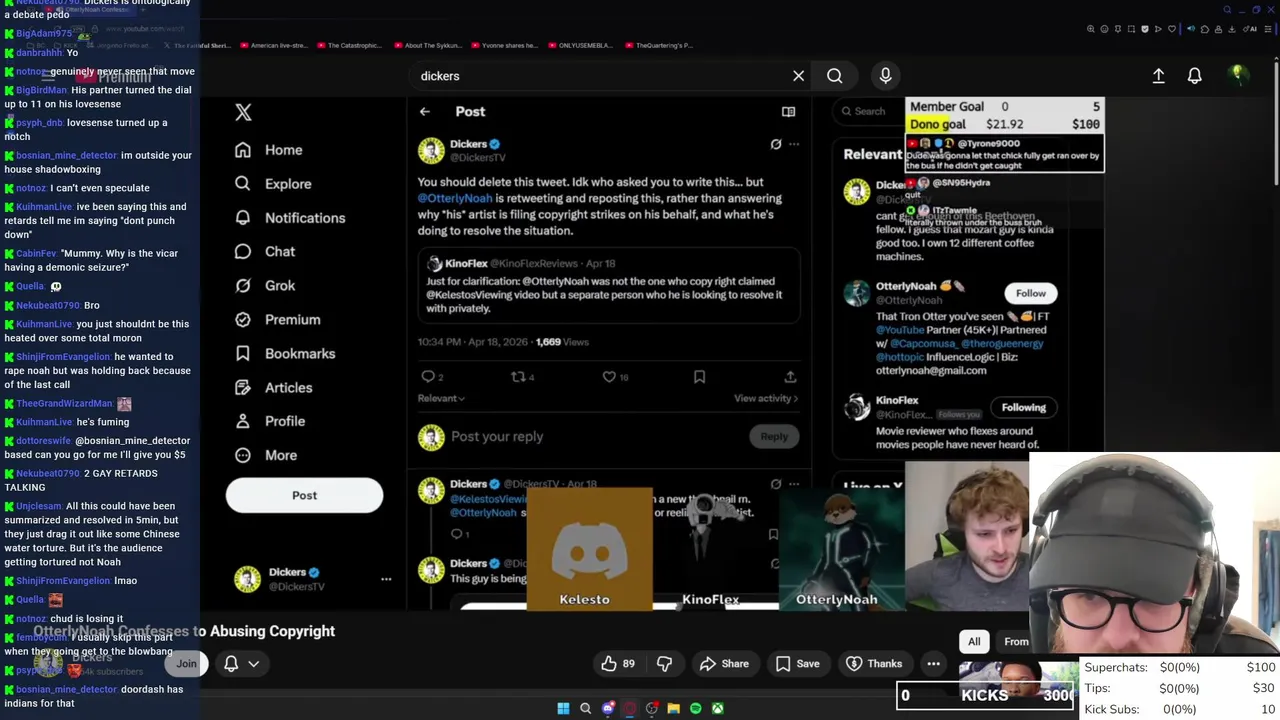Open three-dot menu on second Dickers tweet
This screenshot has width=1280, height=720.
point(794,484)
